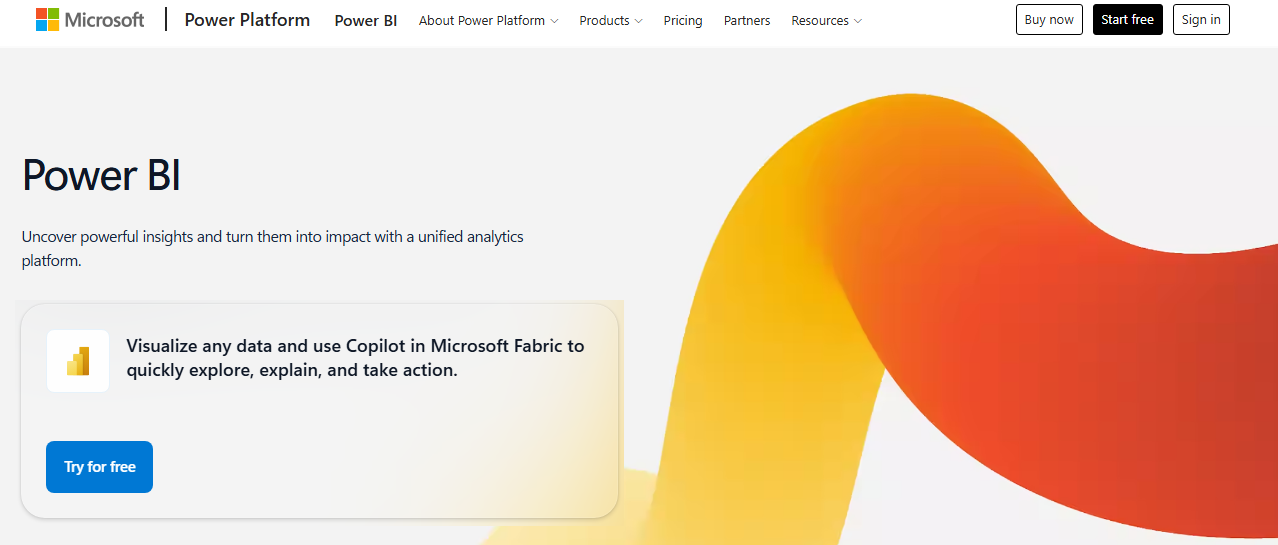
Task: Click the 'Uncover powerful insights' description text
Action: click(x=273, y=249)
